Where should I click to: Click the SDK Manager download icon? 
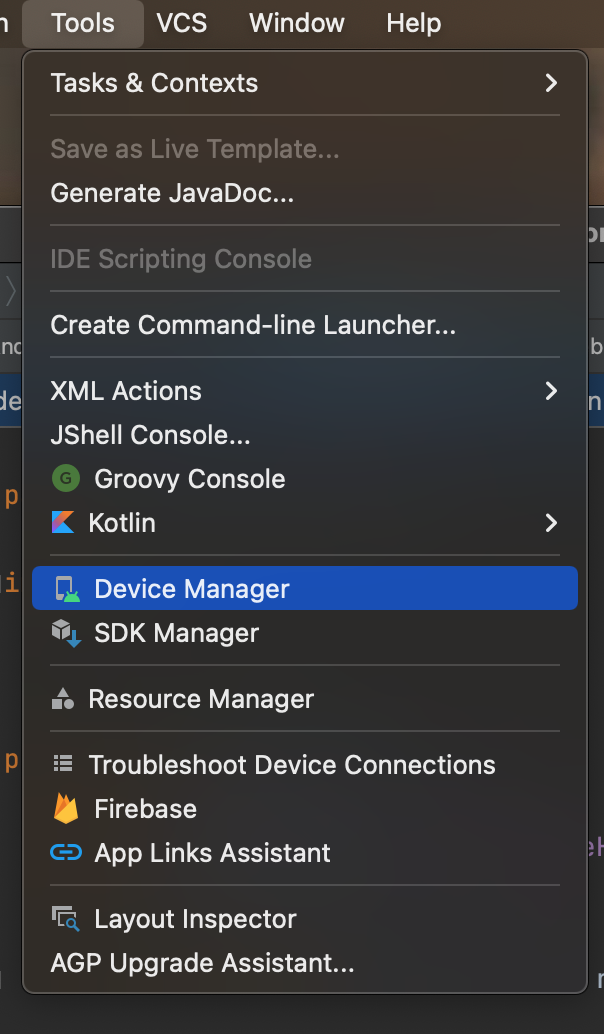point(66,633)
